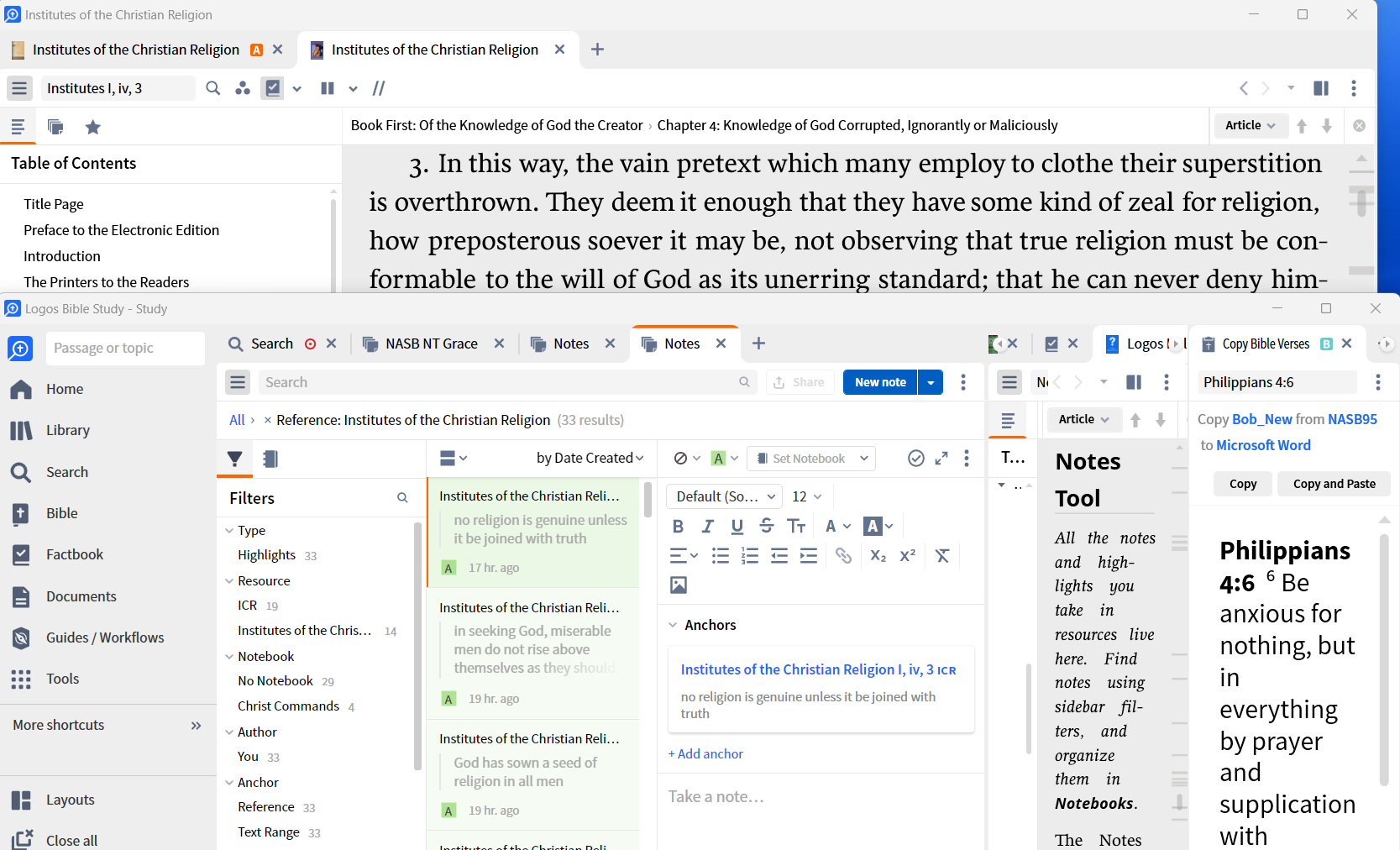The width and height of the screenshot is (1400, 850).
Task: Open the Set Notebook dropdown
Action: tap(810, 458)
